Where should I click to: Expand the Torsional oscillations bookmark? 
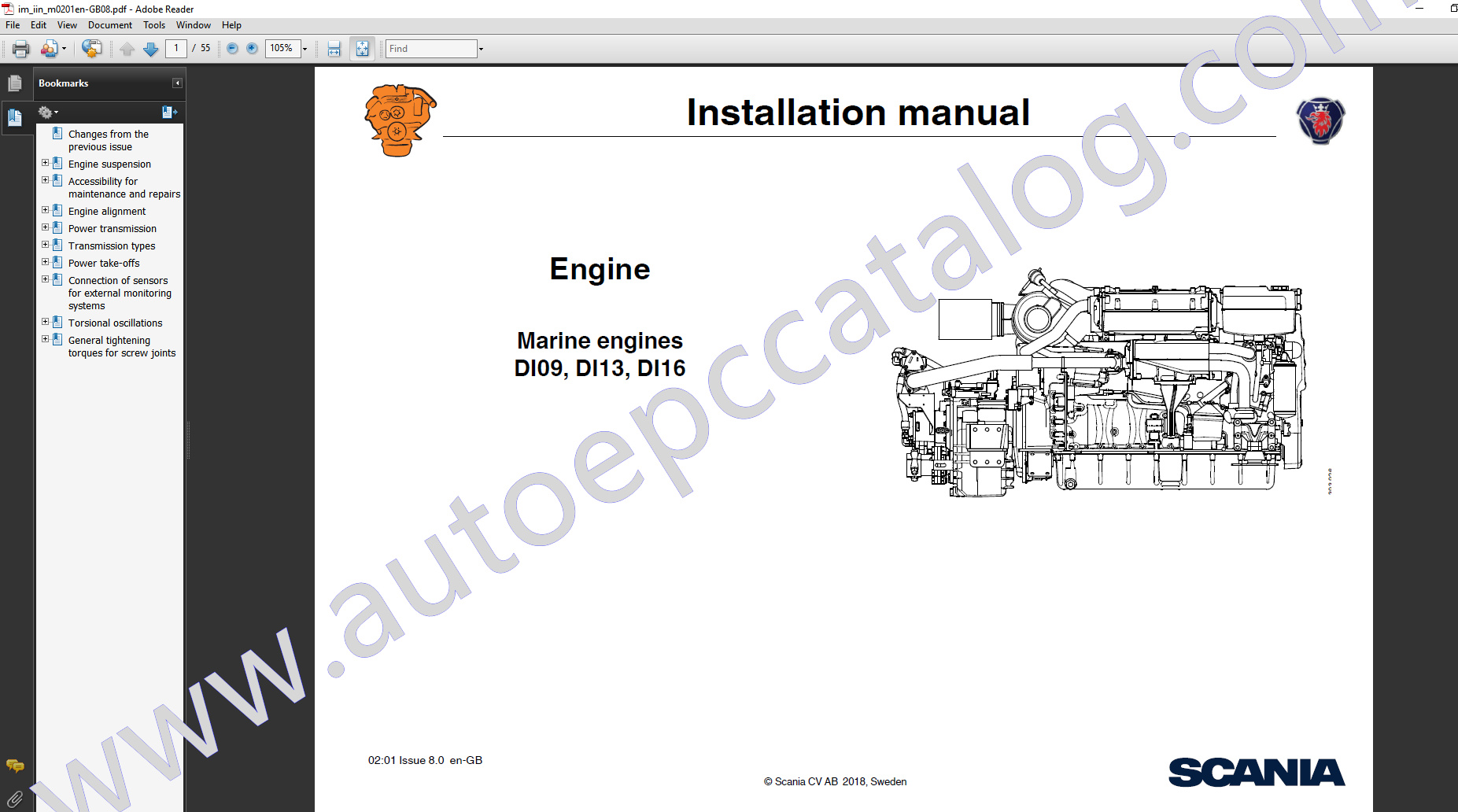pos(45,322)
